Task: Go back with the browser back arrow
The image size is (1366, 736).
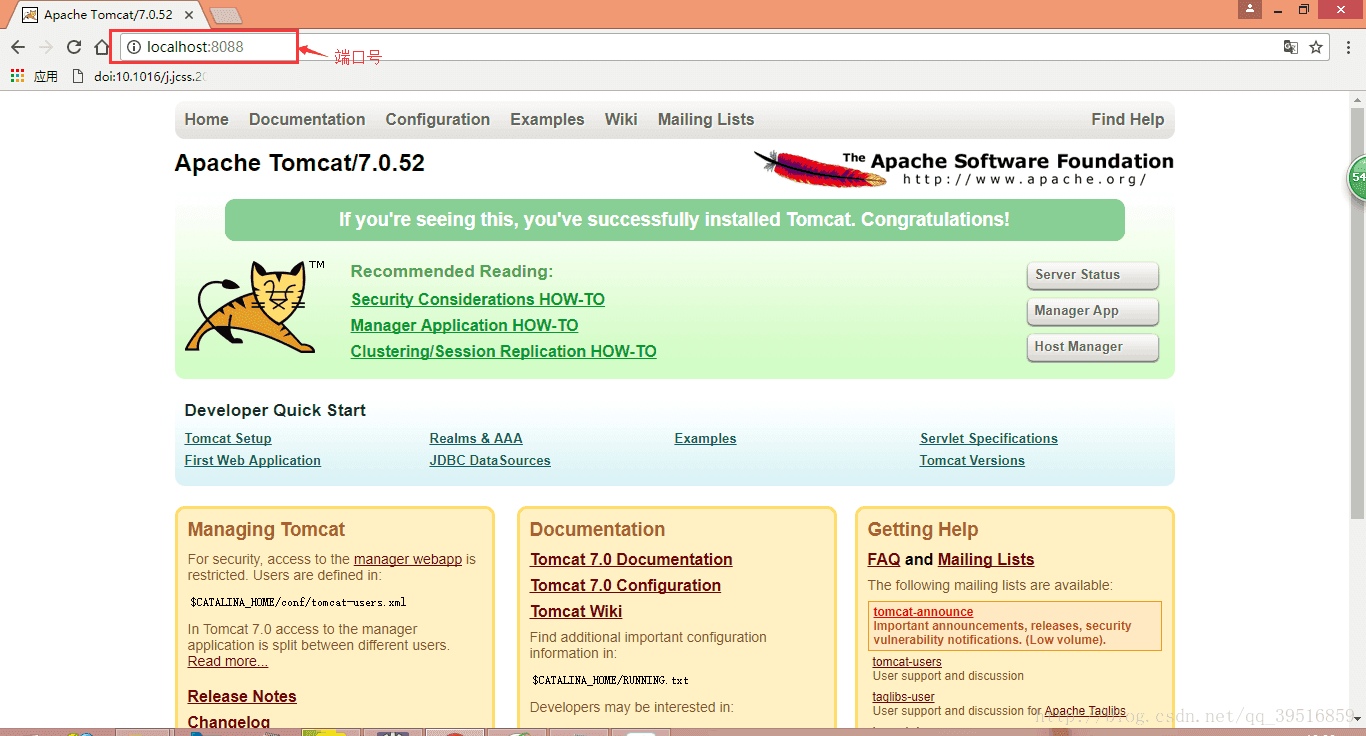Action: click(x=18, y=47)
